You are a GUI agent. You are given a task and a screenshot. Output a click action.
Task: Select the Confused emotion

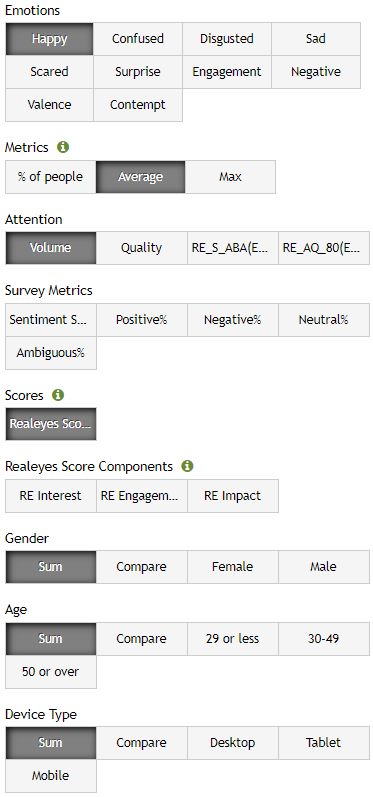pos(138,39)
